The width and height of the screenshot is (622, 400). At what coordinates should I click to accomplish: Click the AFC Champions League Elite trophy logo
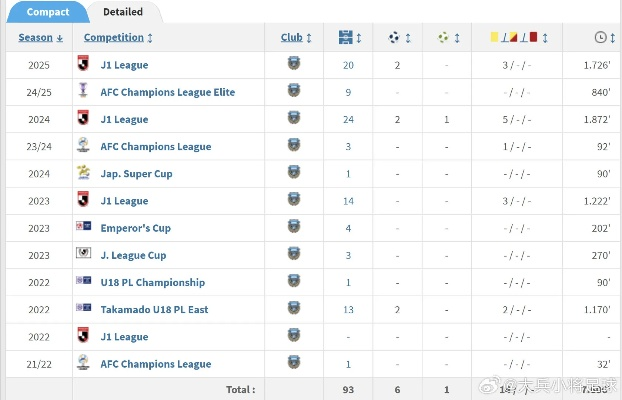coord(83,92)
